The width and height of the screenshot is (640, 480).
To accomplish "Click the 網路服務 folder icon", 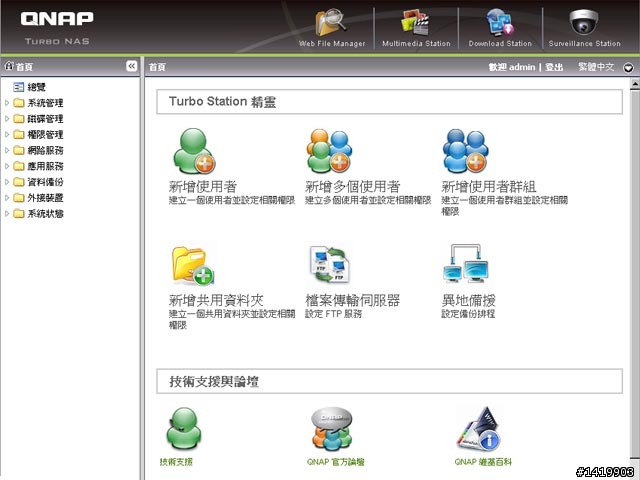I will click(x=19, y=150).
